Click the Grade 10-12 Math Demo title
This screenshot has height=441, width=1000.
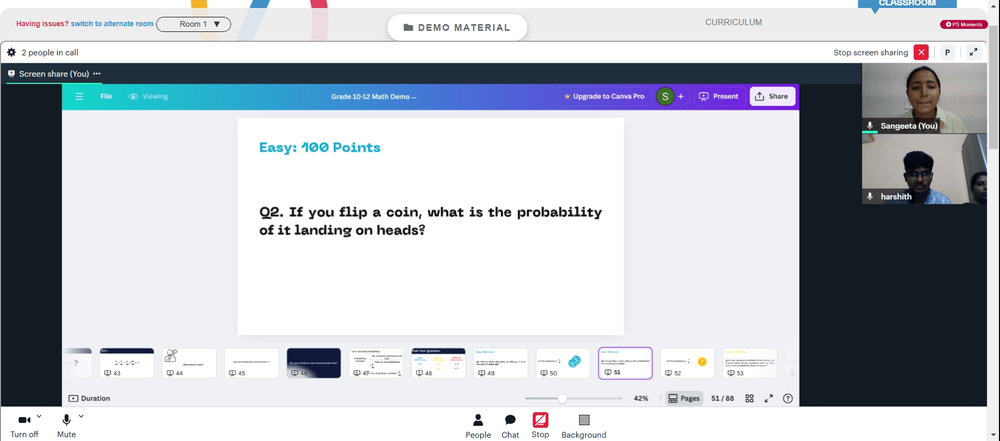(374, 96)
